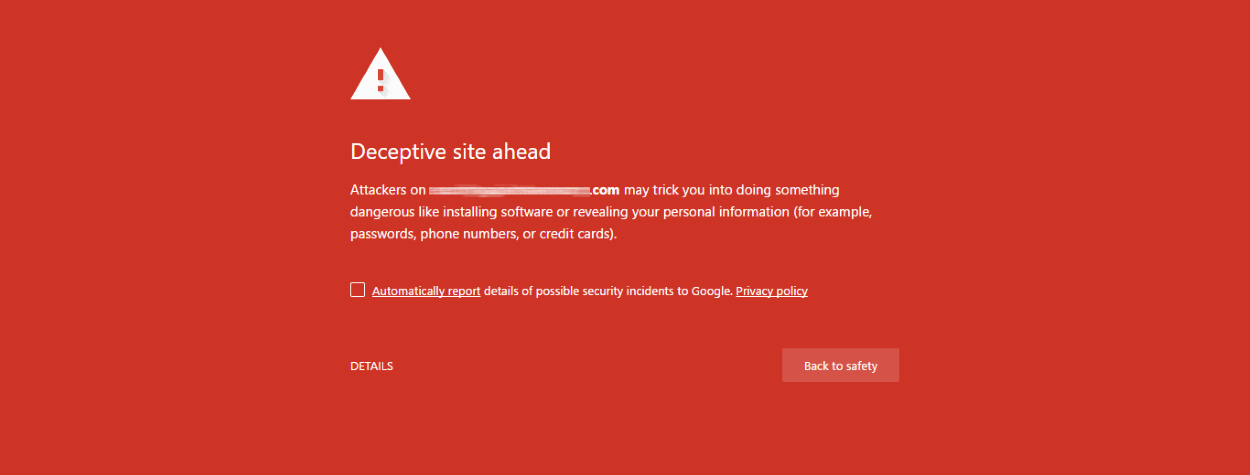Click the 'passwords, phone numbers, or credit cards' line
The width and height of the screenshot is (1250, 475).
484,235
